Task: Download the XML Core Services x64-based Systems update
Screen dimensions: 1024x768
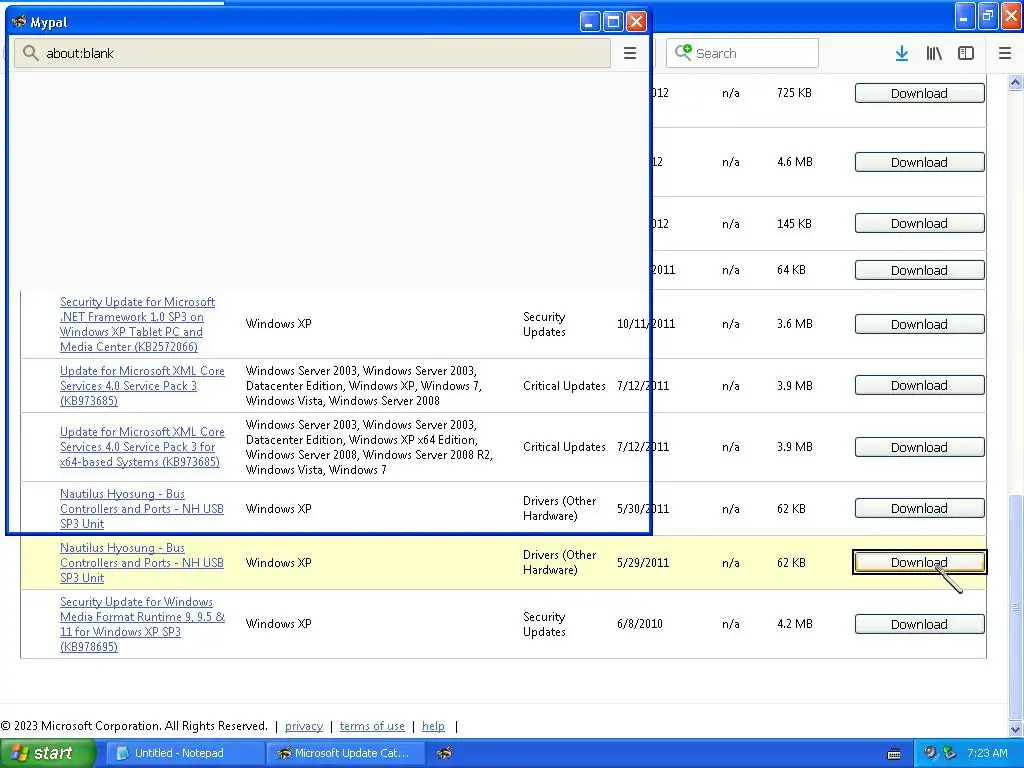Action: point(920,447)
